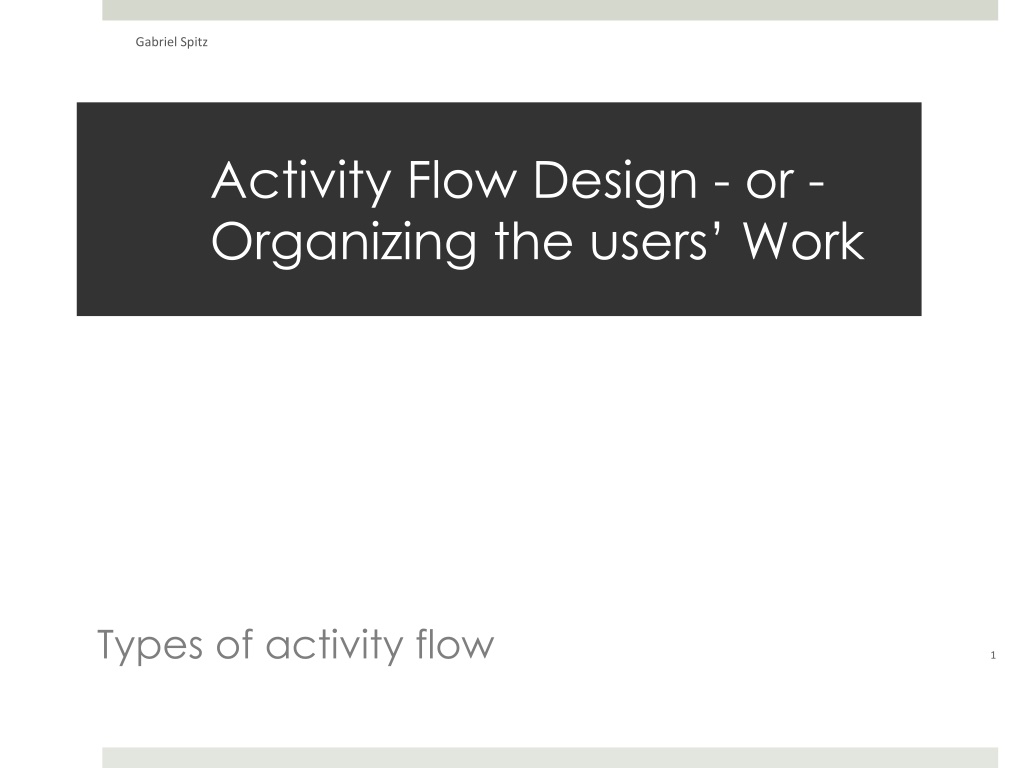
Task: Select the trailing dash after "or" in the title
Action: click(x=816, y=186)
